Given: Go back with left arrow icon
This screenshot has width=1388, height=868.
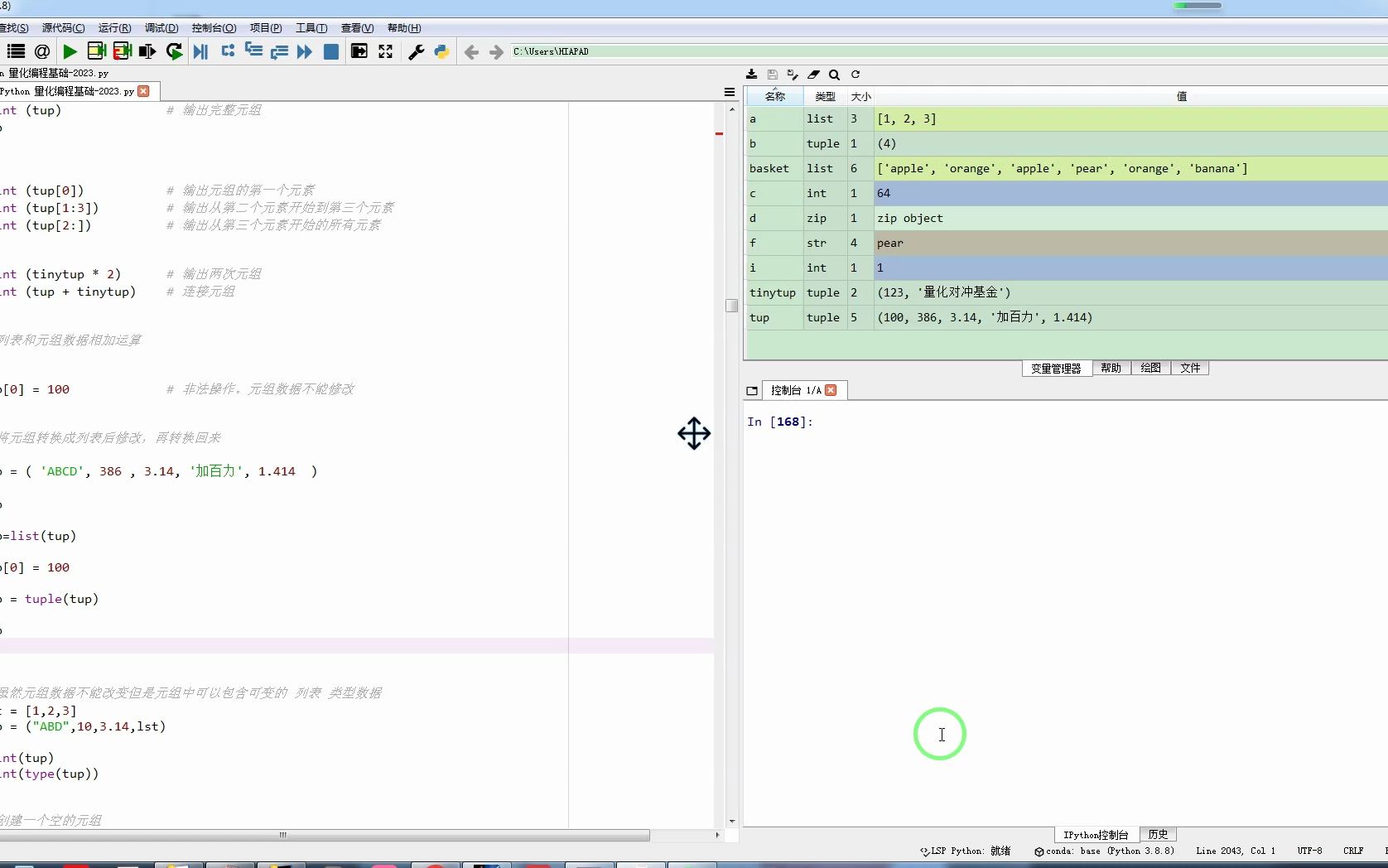Looking at the screenshot, I should click(x=471, y=52).
